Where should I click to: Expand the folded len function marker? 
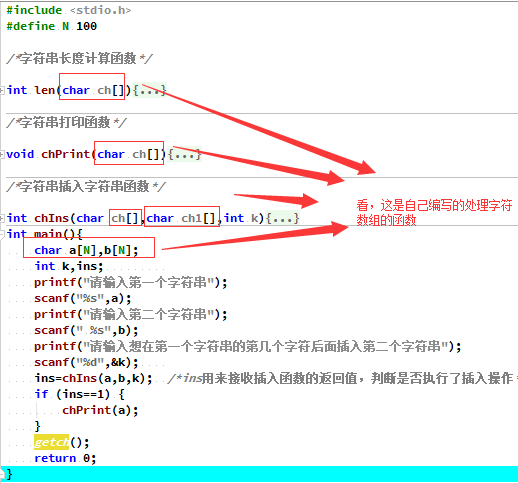[2, 90]
